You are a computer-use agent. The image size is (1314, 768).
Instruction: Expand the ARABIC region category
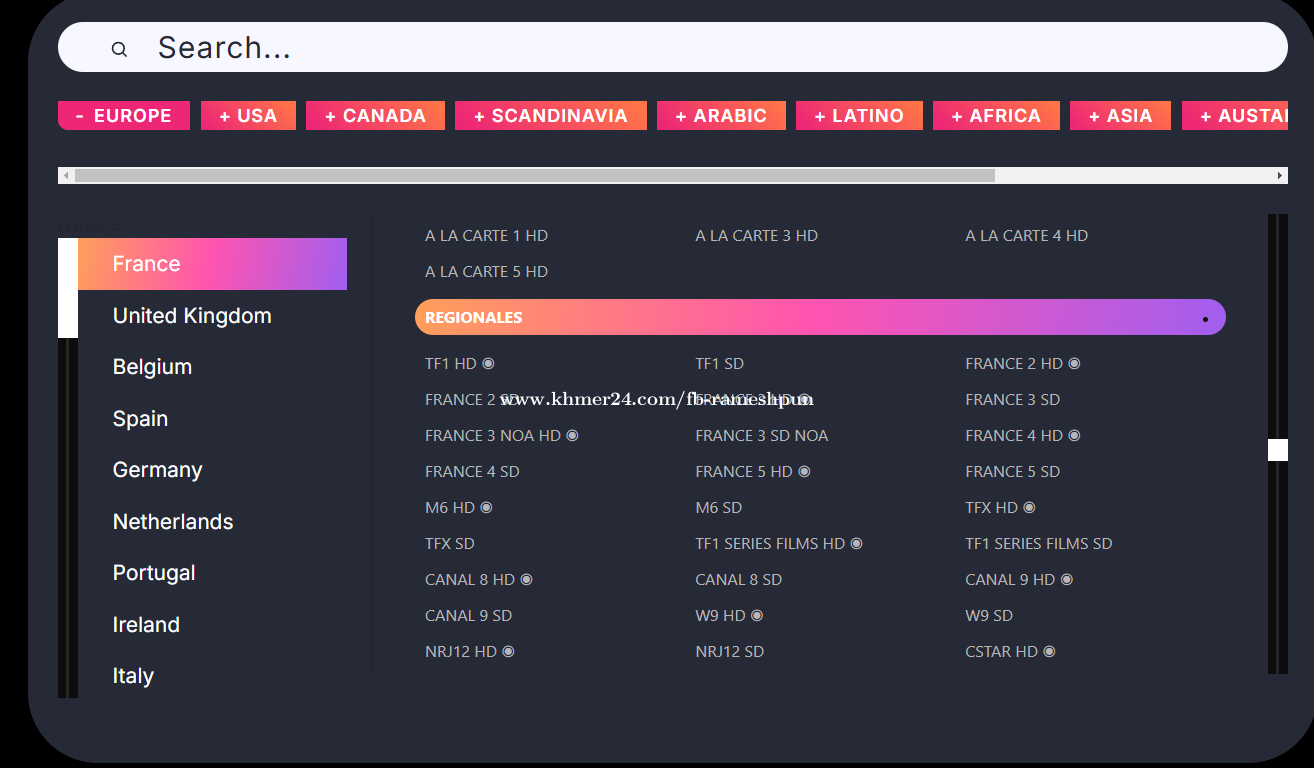pos(721,116)
